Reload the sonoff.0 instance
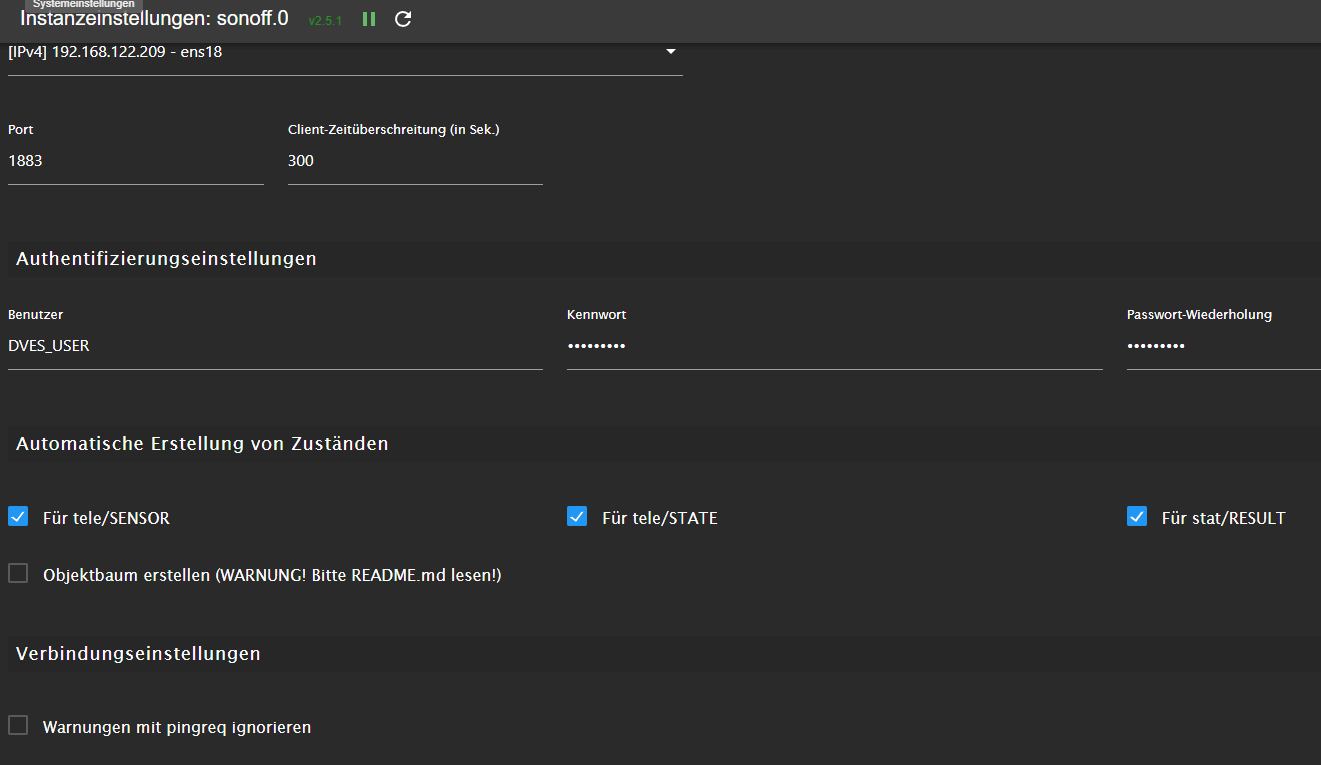Image resolution: width=1321 pixels, height=765 pixels. coord(403,19)
